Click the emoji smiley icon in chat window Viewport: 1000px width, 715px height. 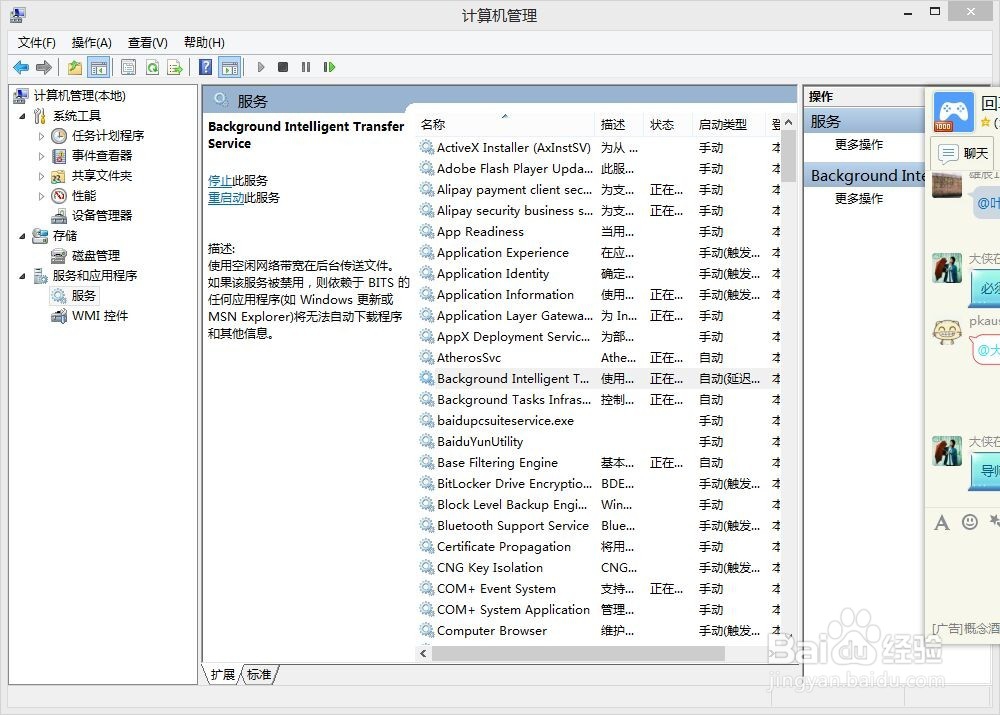(969, 522)
